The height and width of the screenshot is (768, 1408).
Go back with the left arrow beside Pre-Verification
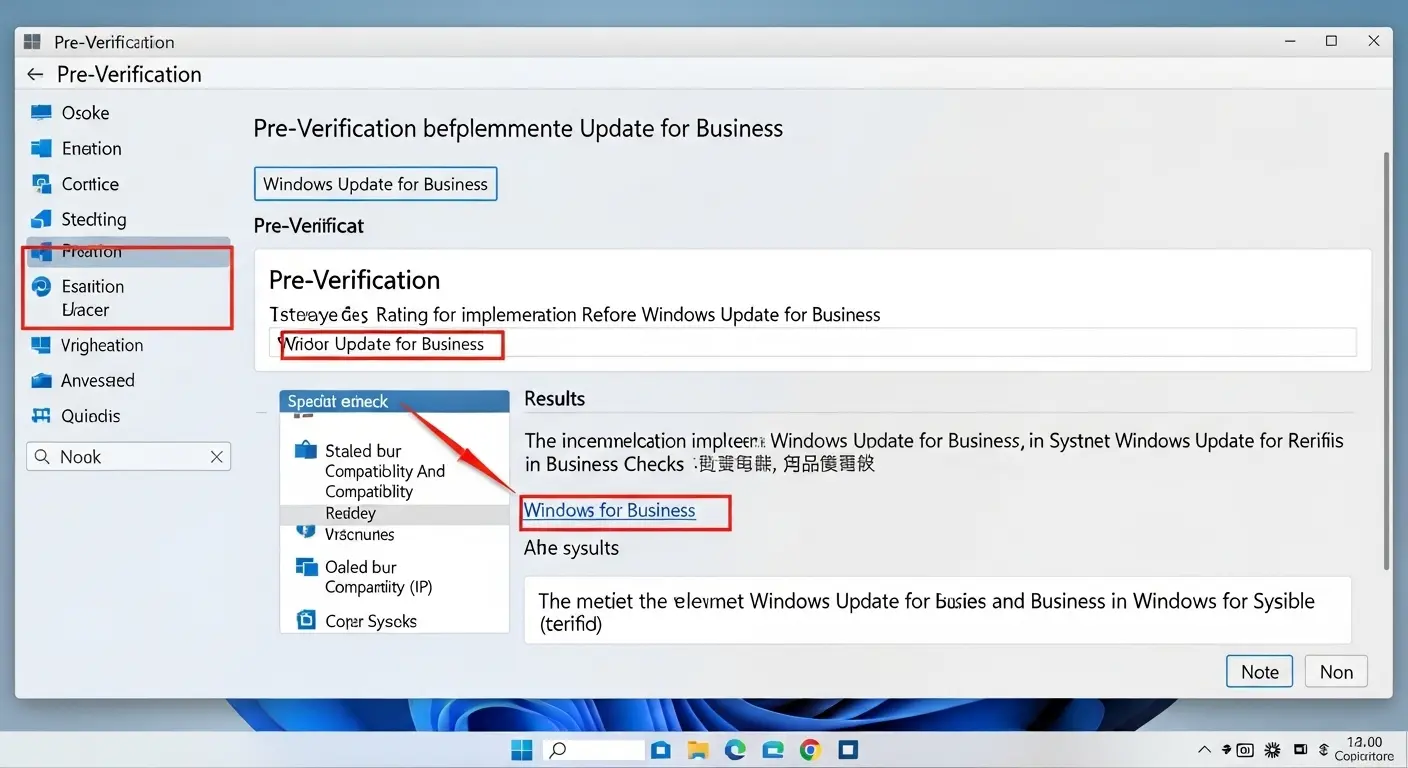coord(35,74)
